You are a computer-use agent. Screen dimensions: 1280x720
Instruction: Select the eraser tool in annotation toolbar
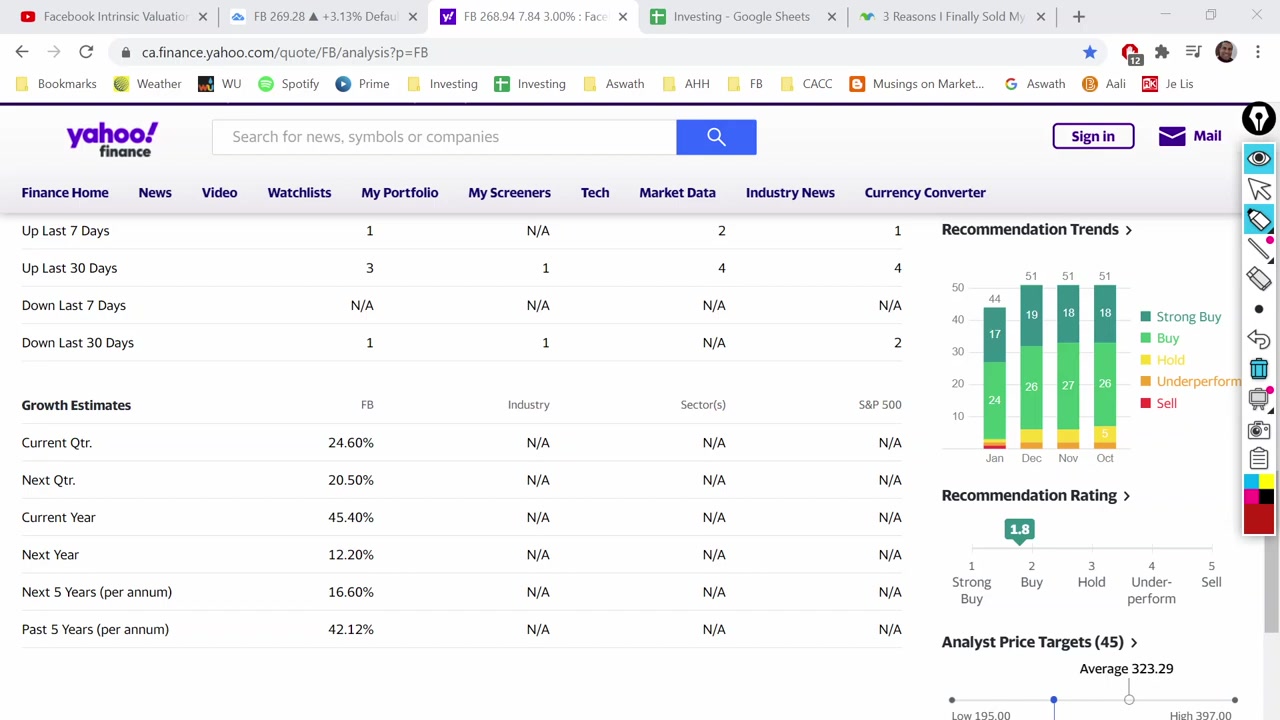(1258, 279)
